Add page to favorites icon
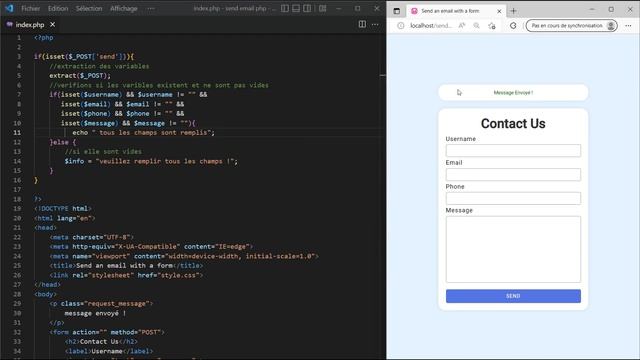640x360 pixels. (x=492, y=26)
